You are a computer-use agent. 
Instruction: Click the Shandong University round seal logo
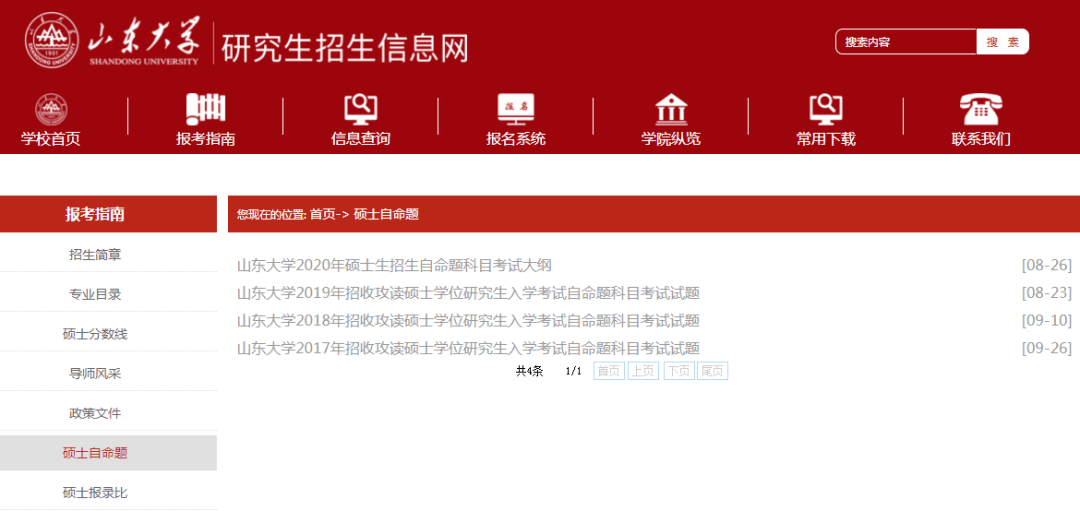tap(53, 41)
